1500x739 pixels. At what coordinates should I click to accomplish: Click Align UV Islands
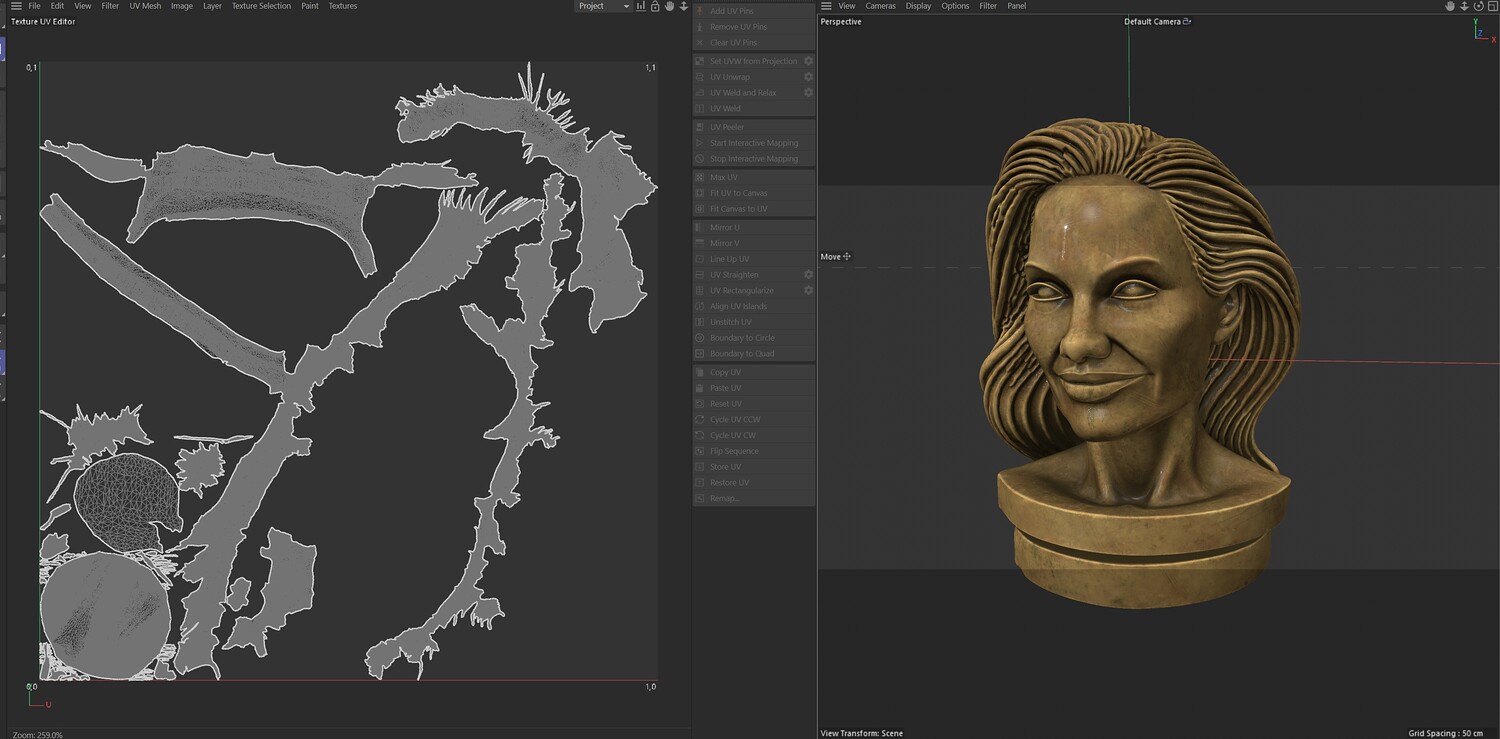click(754, 306)
